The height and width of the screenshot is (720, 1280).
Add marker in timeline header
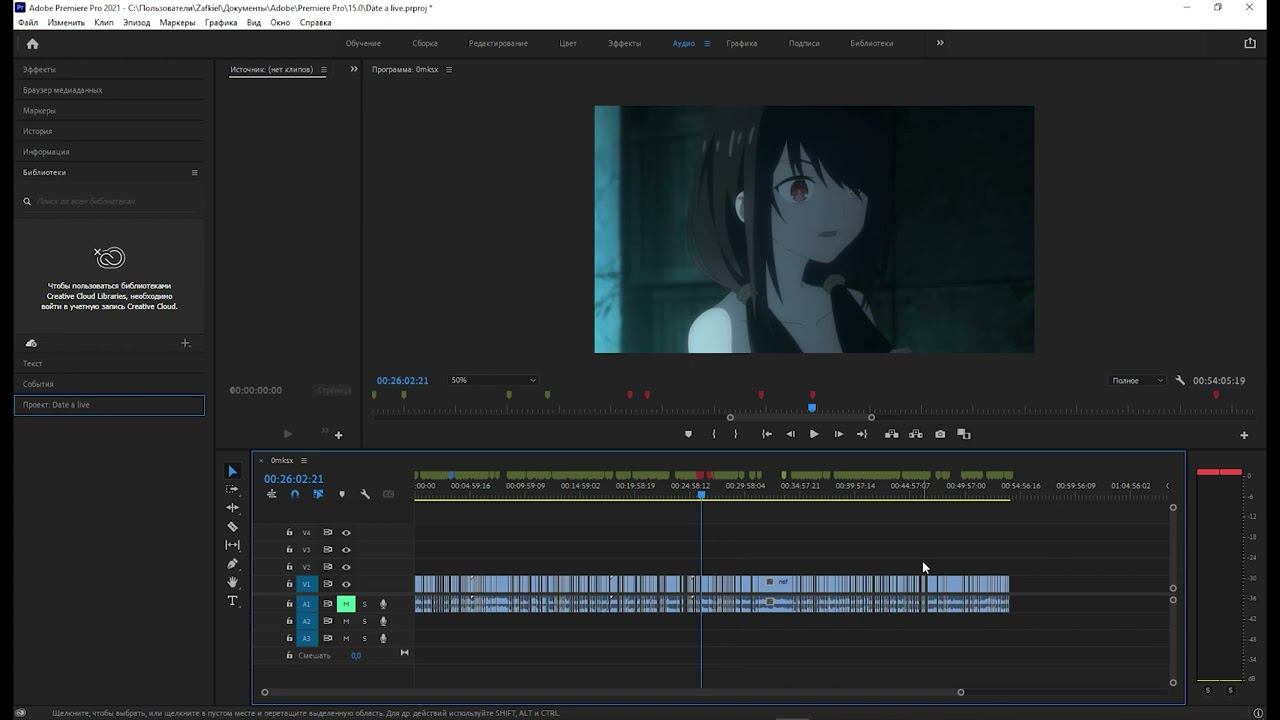pyautogui.click(x=342, y=494)
